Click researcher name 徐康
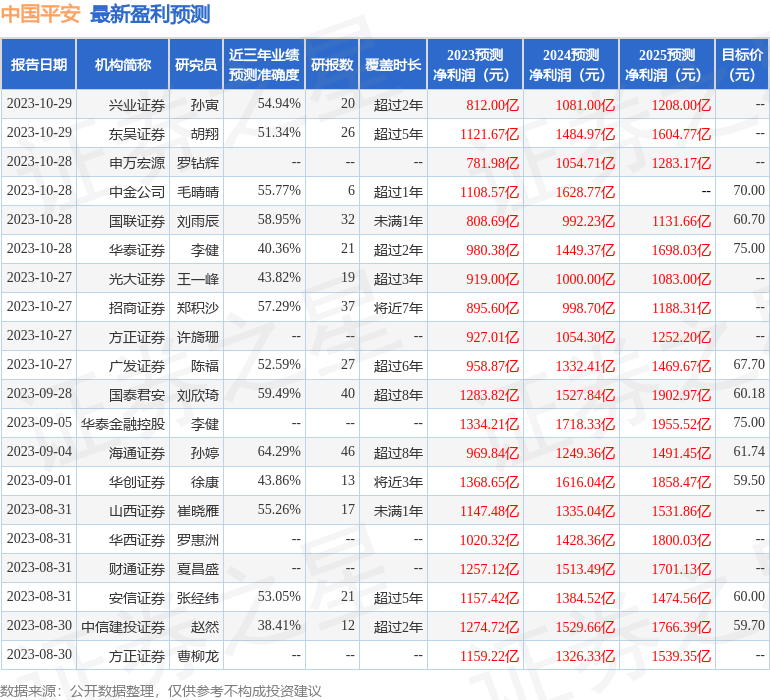Viewport: 770px width, 700px height. pyautogui.click(x=205, y=482)
